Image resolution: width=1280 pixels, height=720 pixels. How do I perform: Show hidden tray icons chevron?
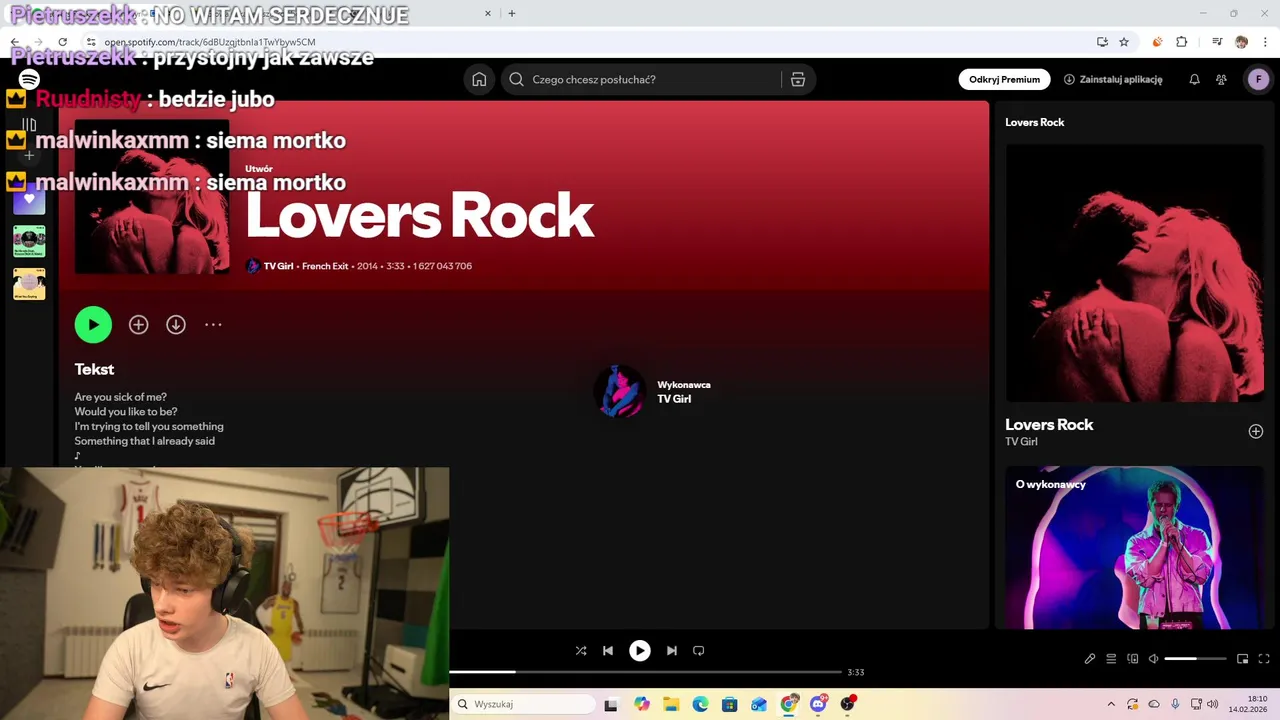point(1110,704)
